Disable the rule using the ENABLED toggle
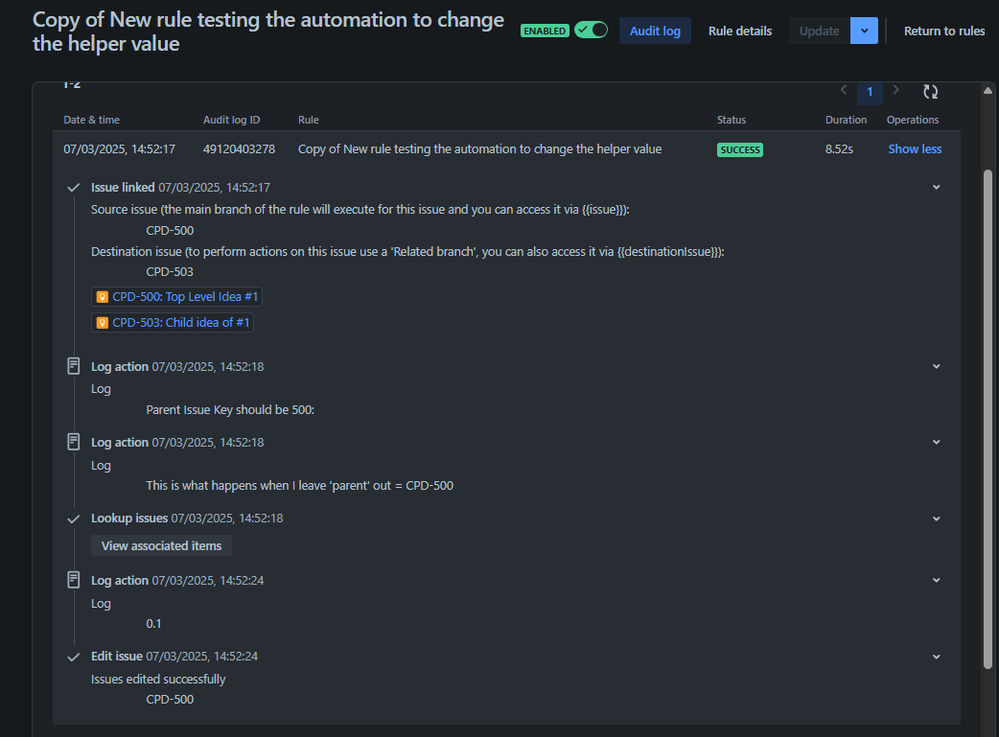The width and height of the screenshot is (999, 737). [x=590, y=30]
